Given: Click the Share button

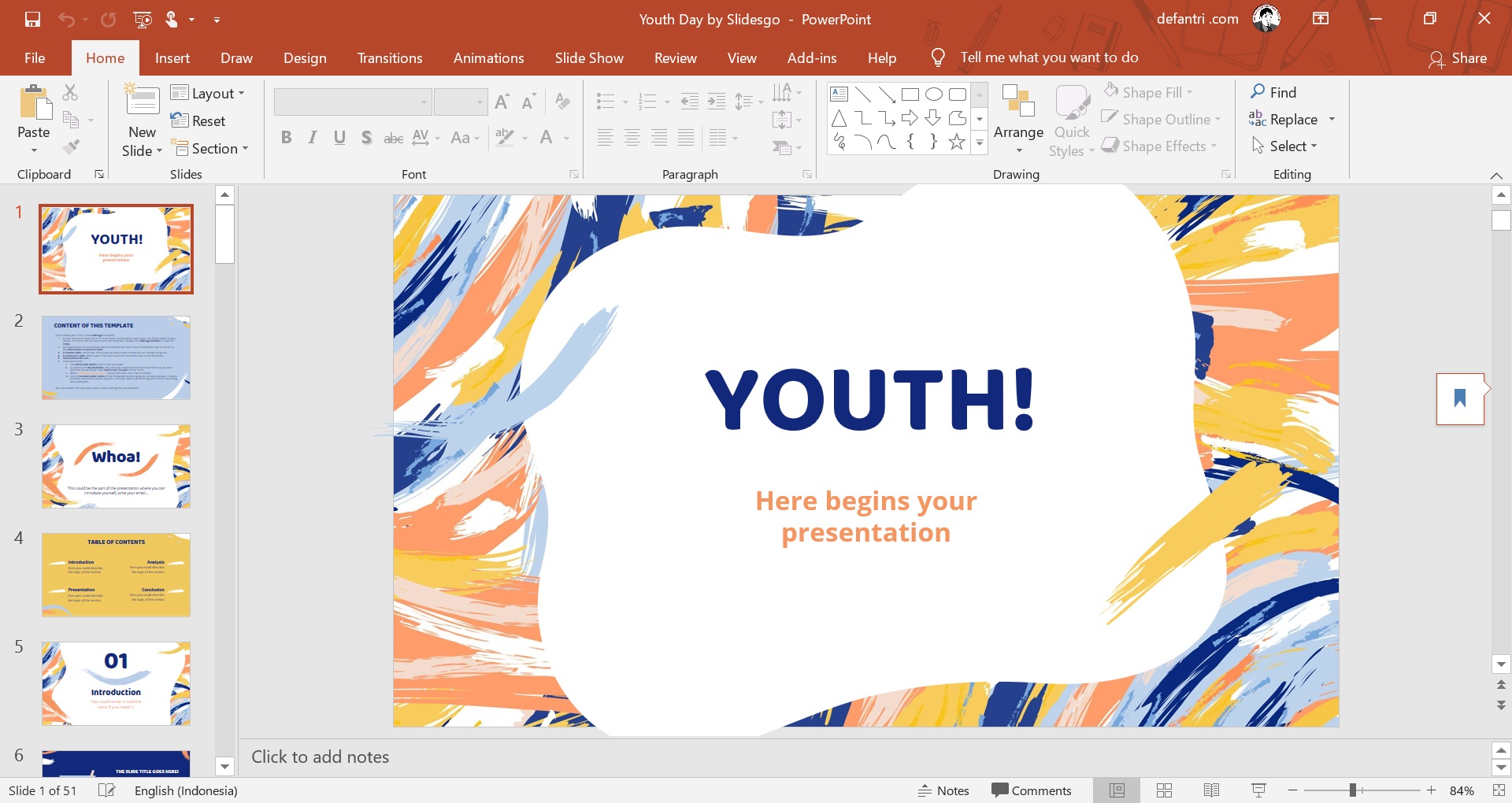Looking at the screenshot, I should pyautogui.click(x=1458, y=58).
